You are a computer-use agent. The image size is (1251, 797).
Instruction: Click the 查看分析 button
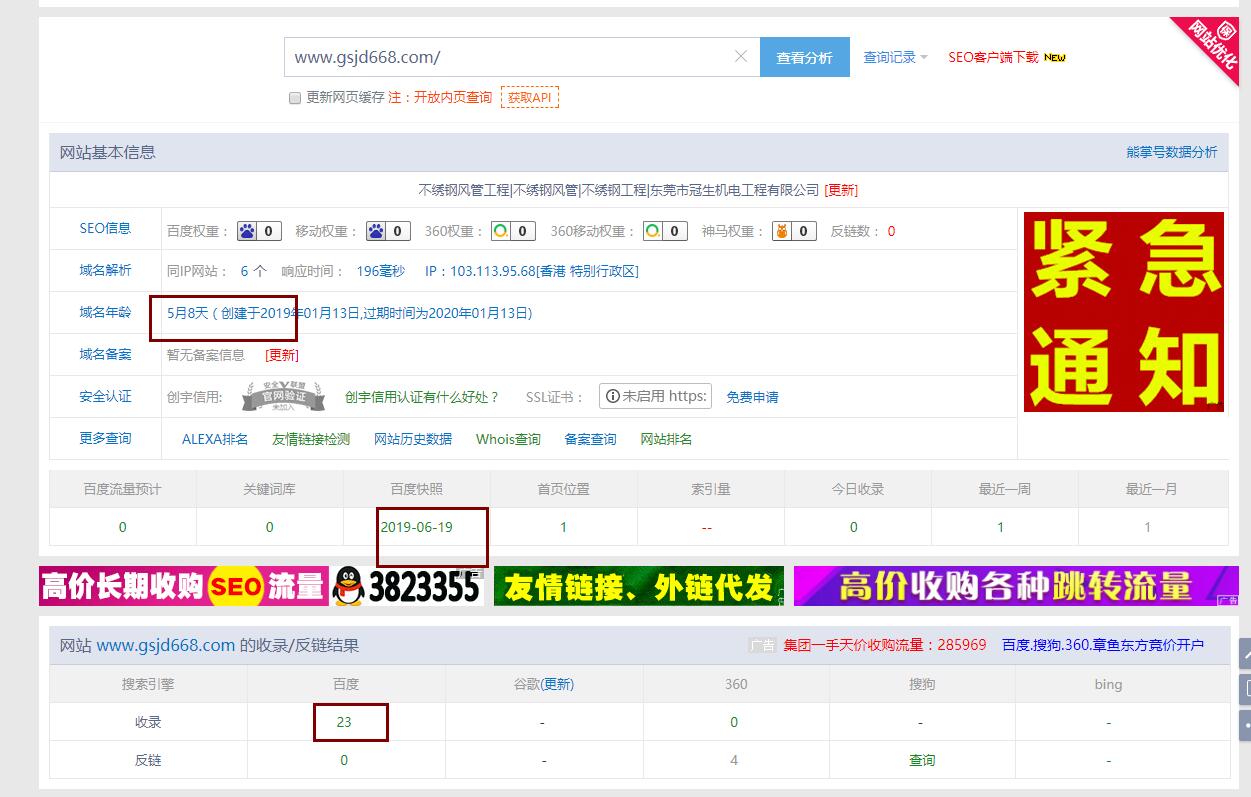[805, 57]
